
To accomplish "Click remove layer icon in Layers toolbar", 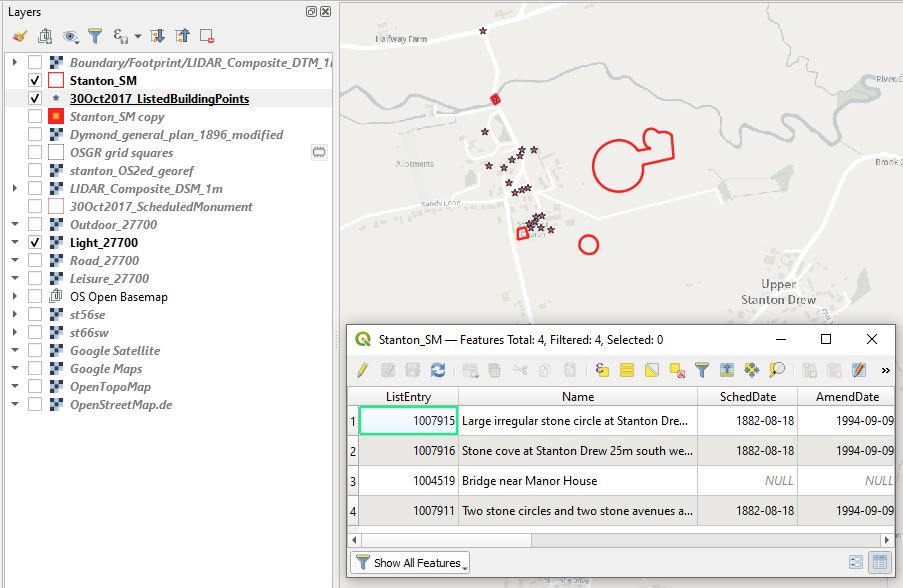I will (x=207, y=36).
